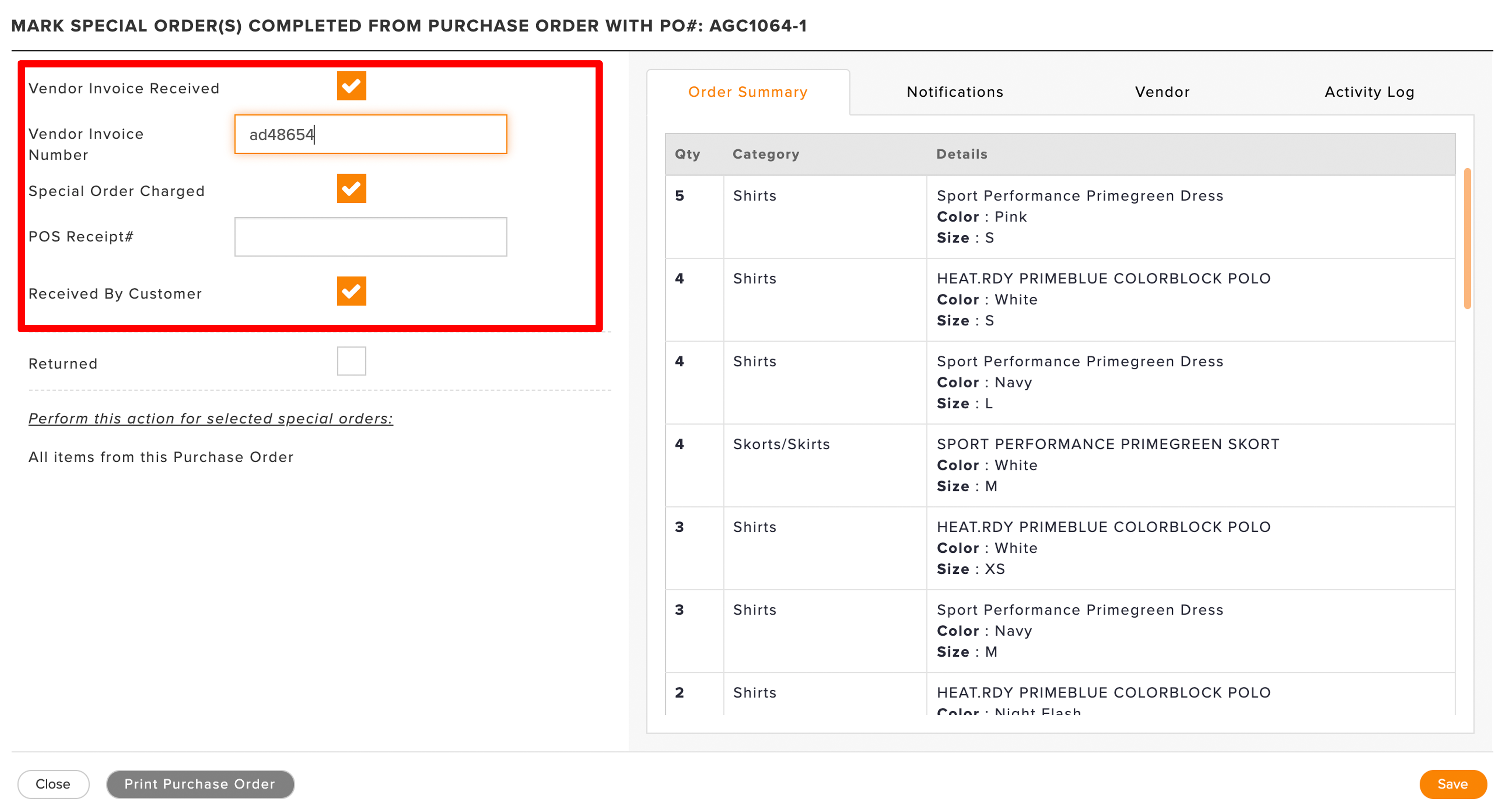Click HEAT.RDY POLO White size S row
1504x812 pixels.
(x=1060, y=300)
